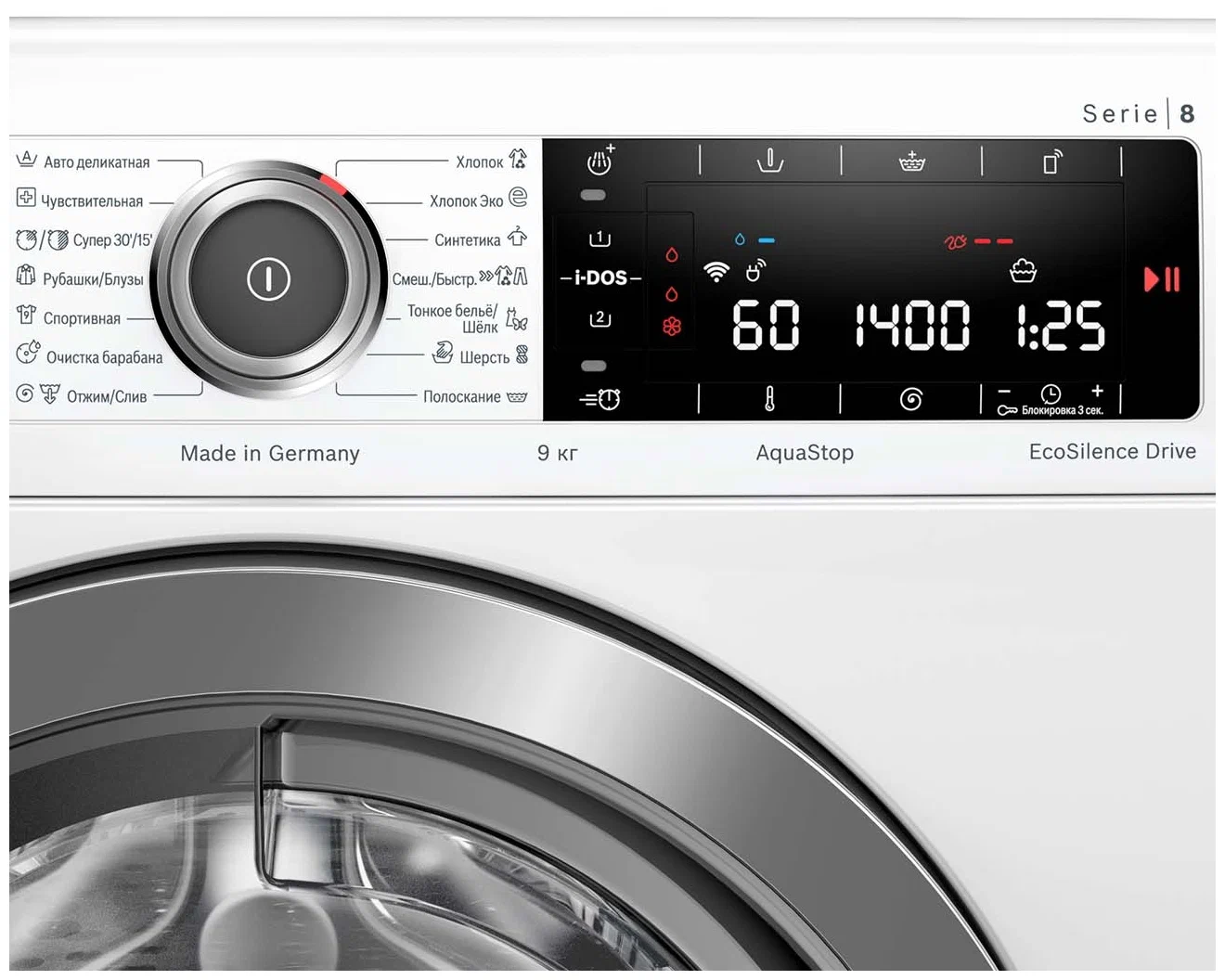Tap the remote start phone icon
The width and height of the screenshot is (1225, 980).
pyautogui.click(x=1051, y=162)
